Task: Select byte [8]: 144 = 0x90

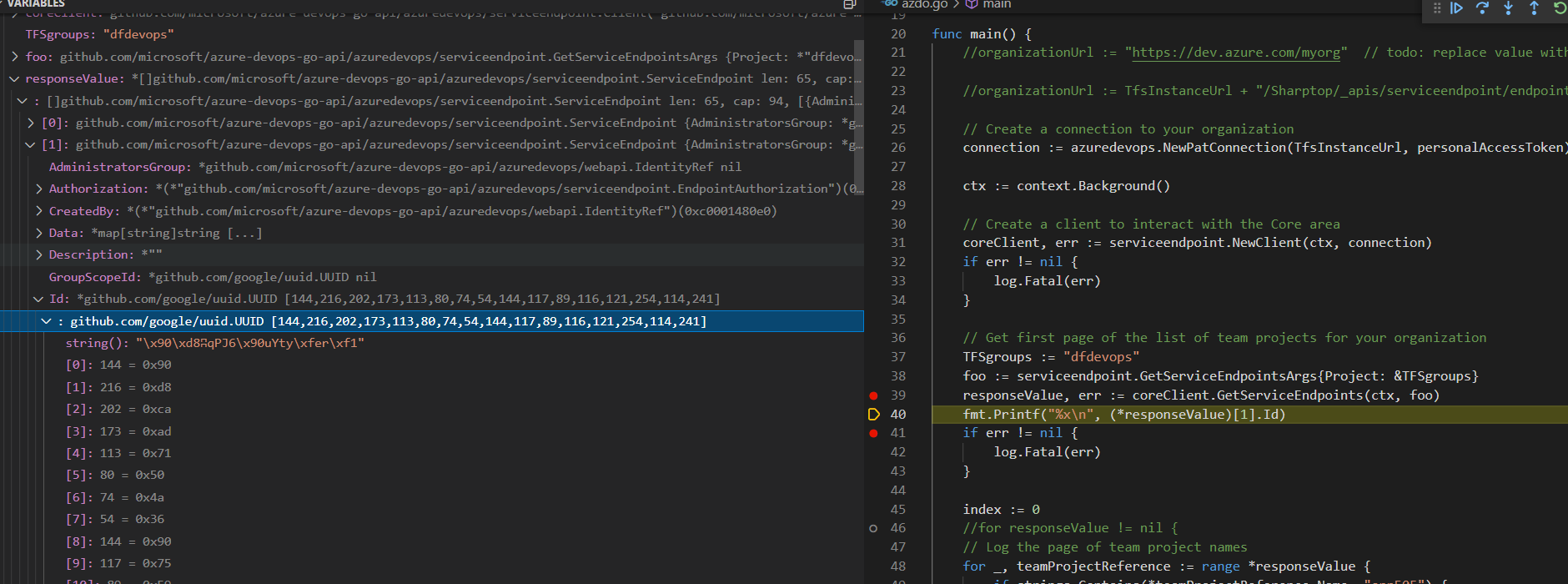Action: [x=431, y=541]
